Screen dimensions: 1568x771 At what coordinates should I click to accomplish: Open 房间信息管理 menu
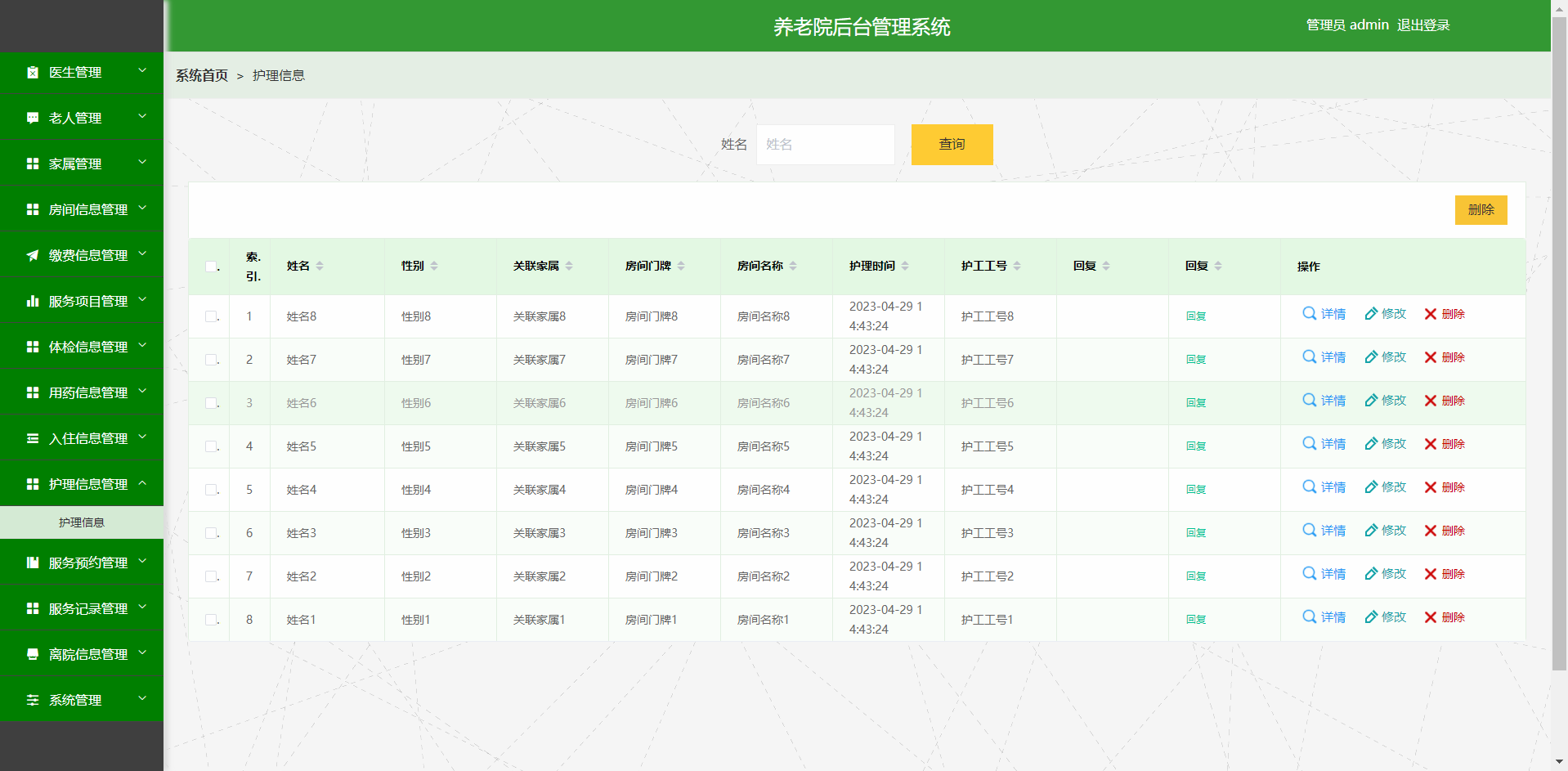(x=82, y=209)
